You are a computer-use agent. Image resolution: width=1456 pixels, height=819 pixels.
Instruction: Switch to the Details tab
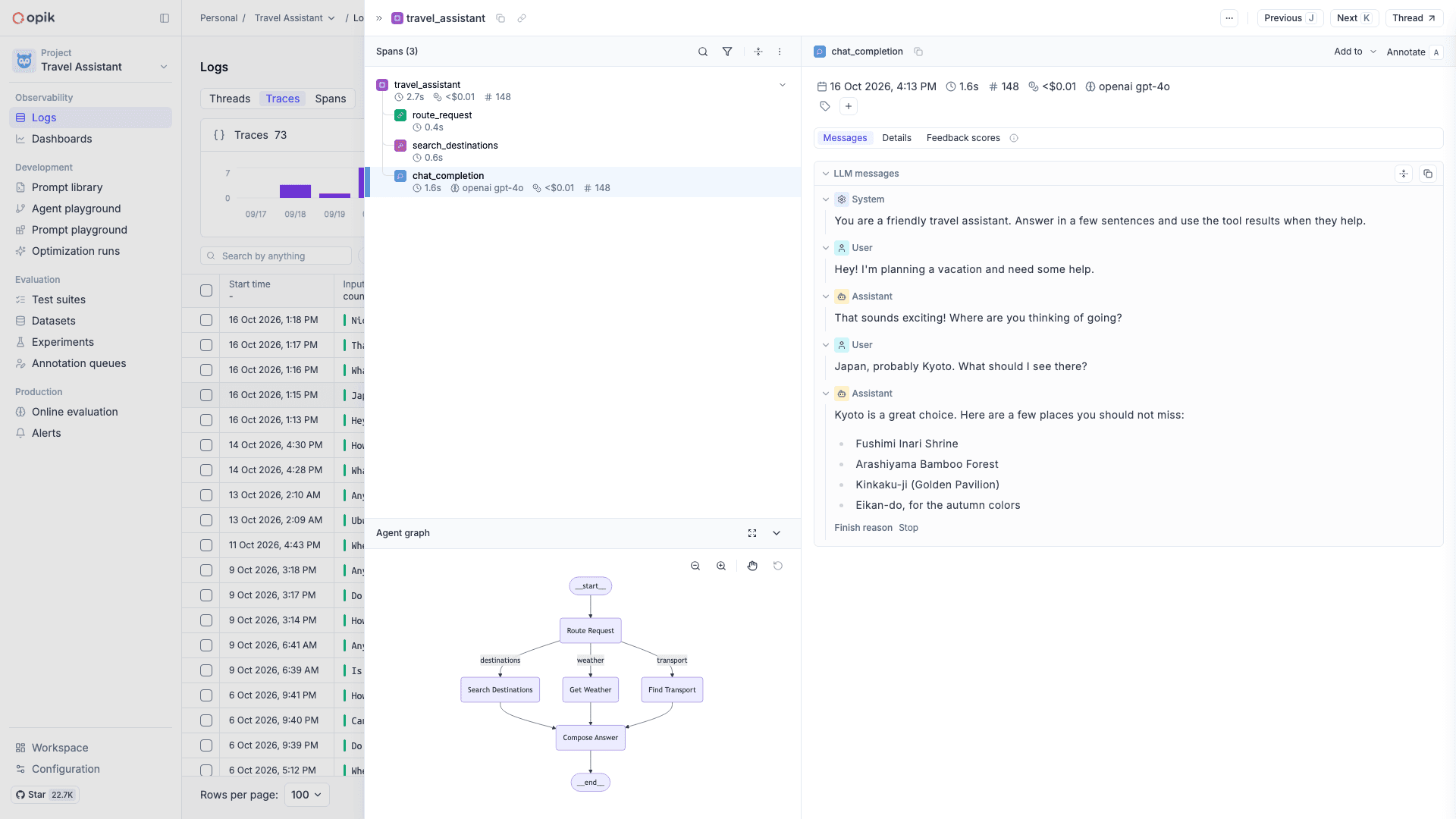[896, 138]
